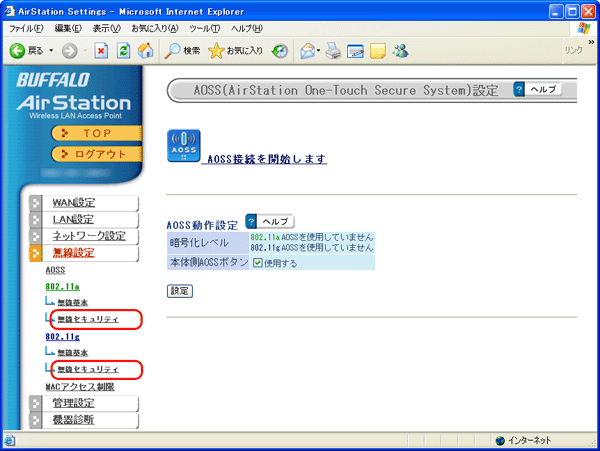Open the 表示(V) menu
This screenshot has width=600, height=451.
pos(107,29)
